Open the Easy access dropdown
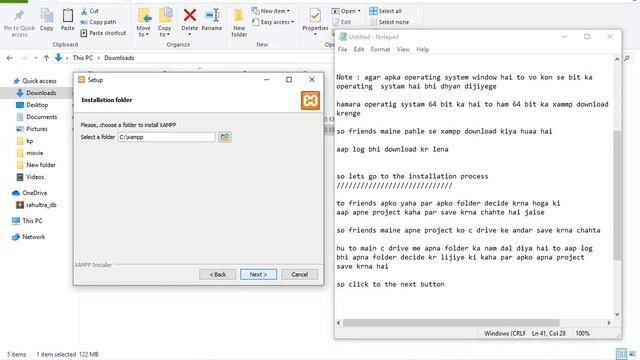This screenshot has width=640, height=360. (273, 22)
